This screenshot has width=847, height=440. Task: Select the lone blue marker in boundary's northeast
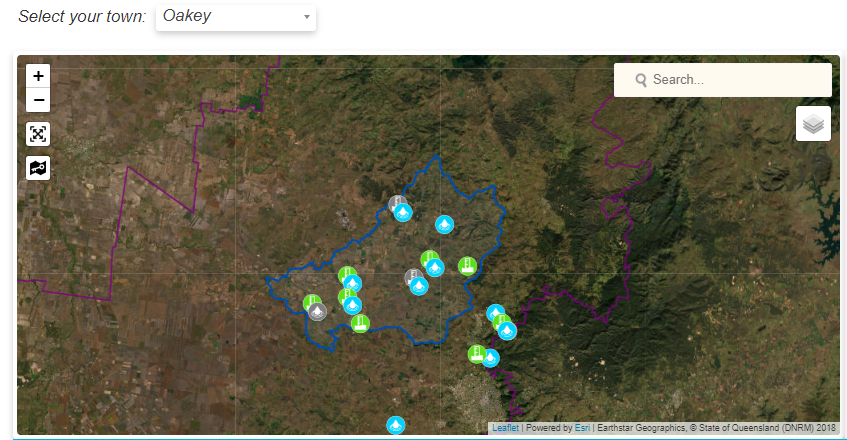point(445,224)
